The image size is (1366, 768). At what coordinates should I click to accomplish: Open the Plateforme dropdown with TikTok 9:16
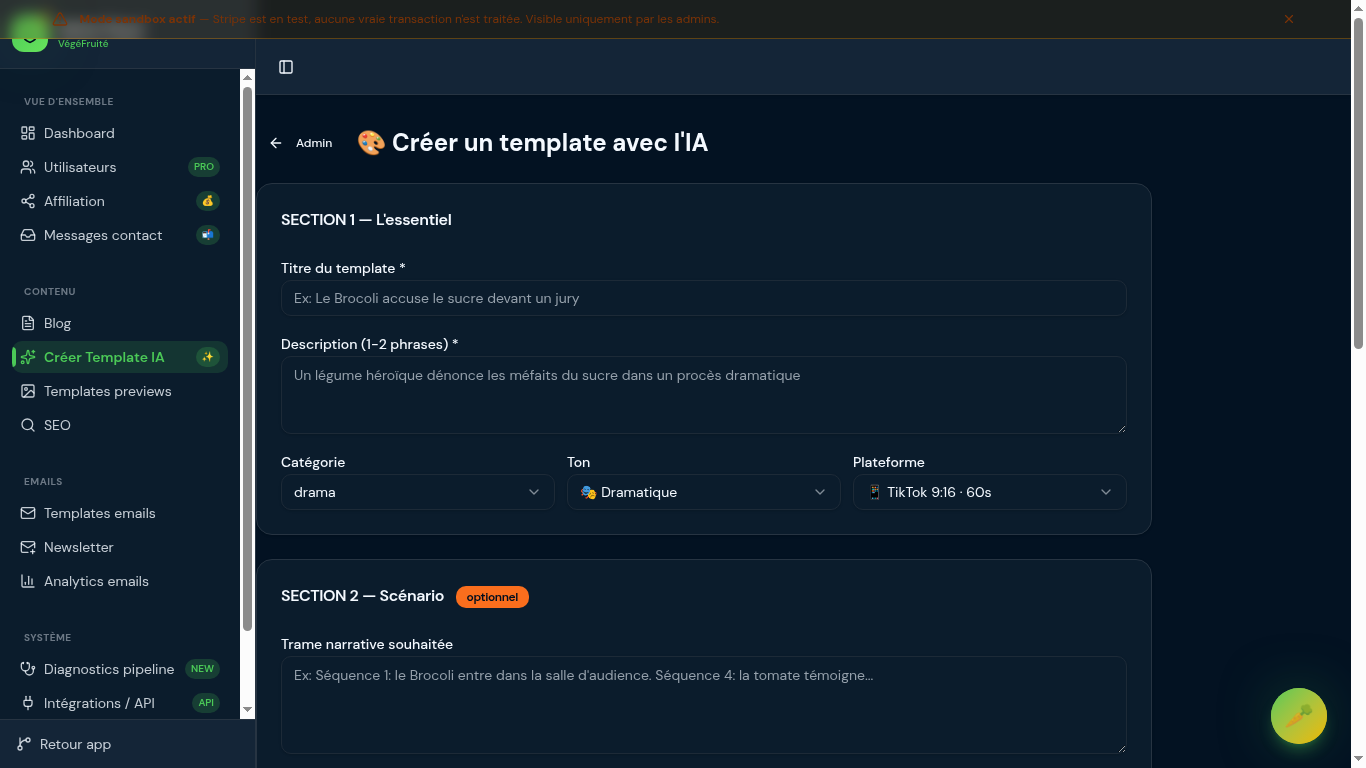coord(989,492)
